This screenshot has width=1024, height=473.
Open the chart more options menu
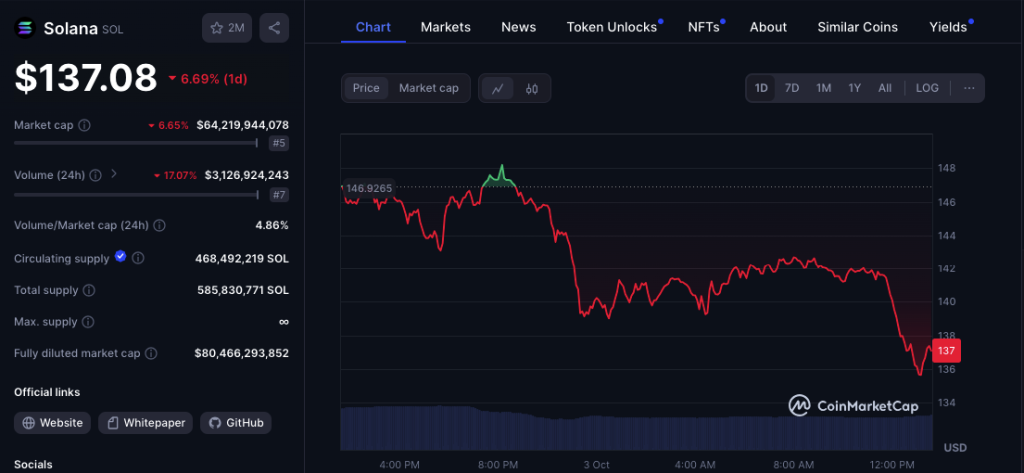click(x=968, y=88)
